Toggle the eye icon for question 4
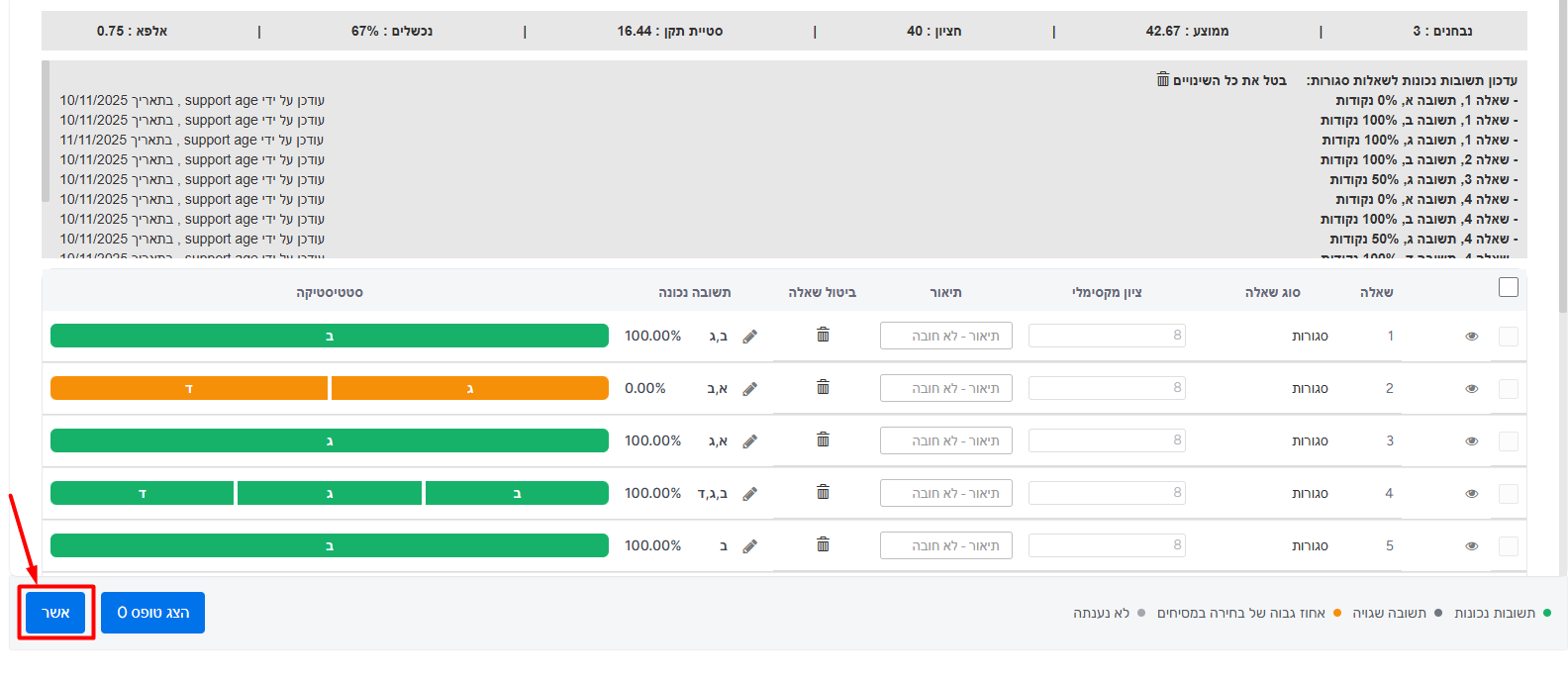1568x683 pixels. [1472, 494]
